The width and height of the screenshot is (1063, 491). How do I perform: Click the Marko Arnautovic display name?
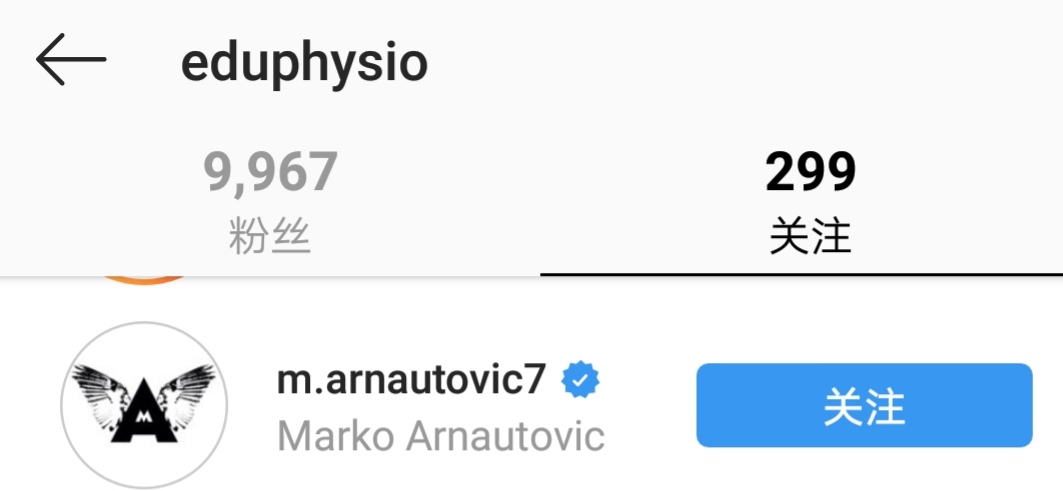pos(441,436)
